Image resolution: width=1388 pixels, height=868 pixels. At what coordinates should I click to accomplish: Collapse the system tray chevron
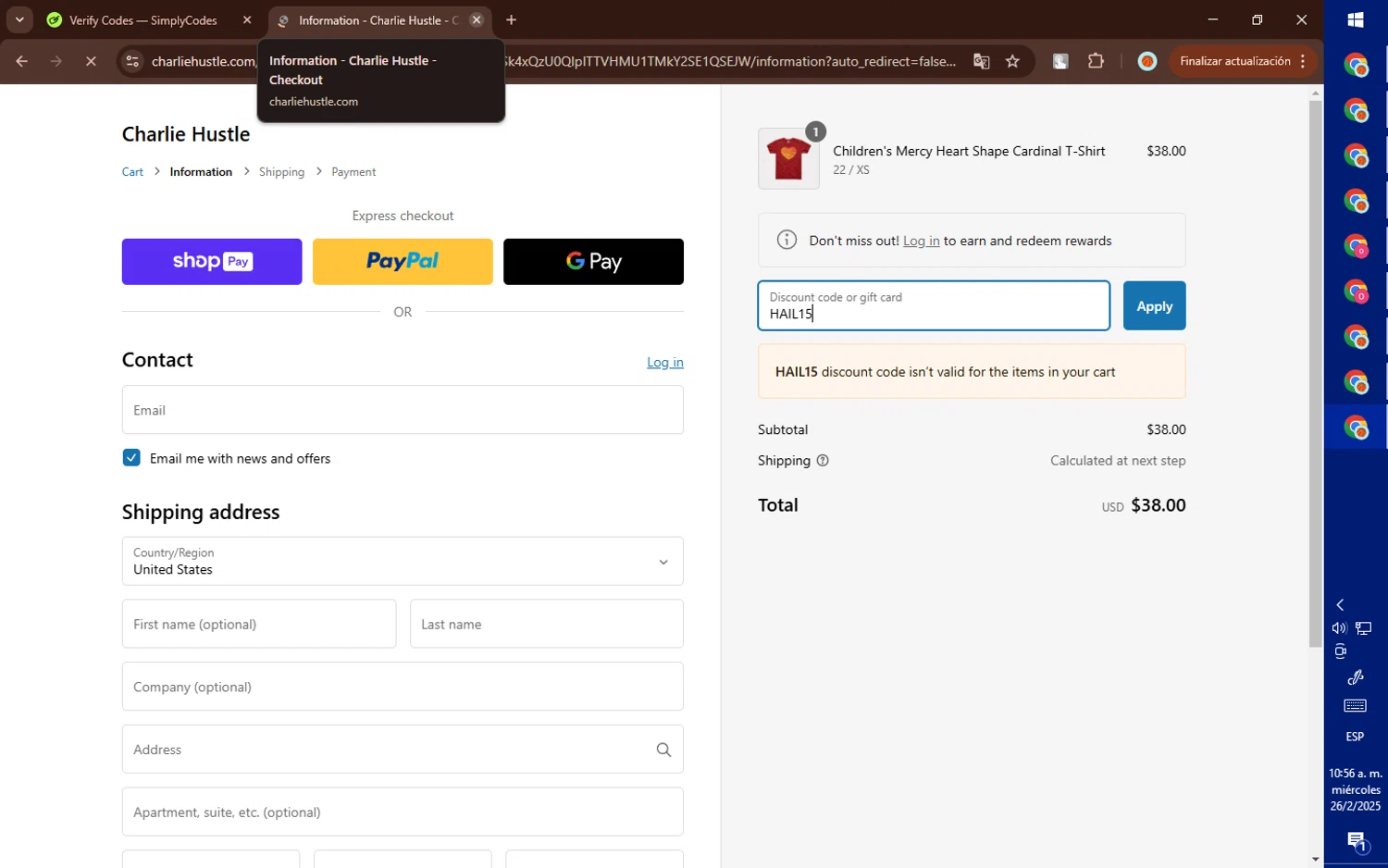coord(1340,605)
